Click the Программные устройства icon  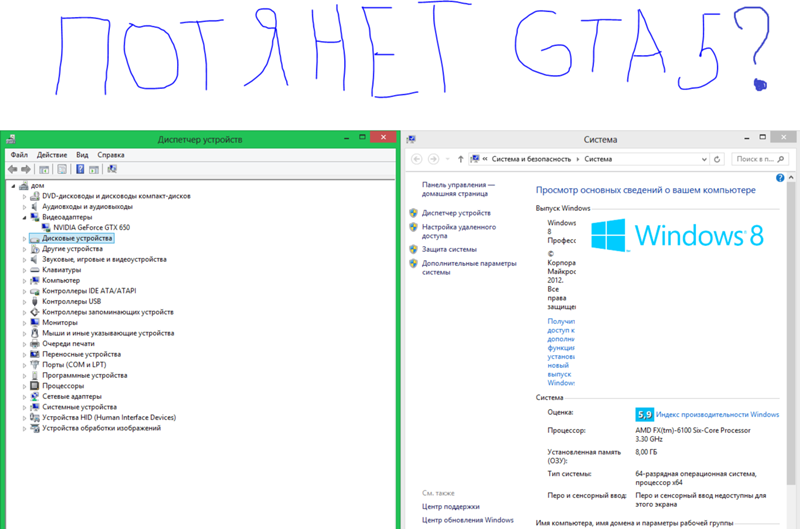(35, 375)
